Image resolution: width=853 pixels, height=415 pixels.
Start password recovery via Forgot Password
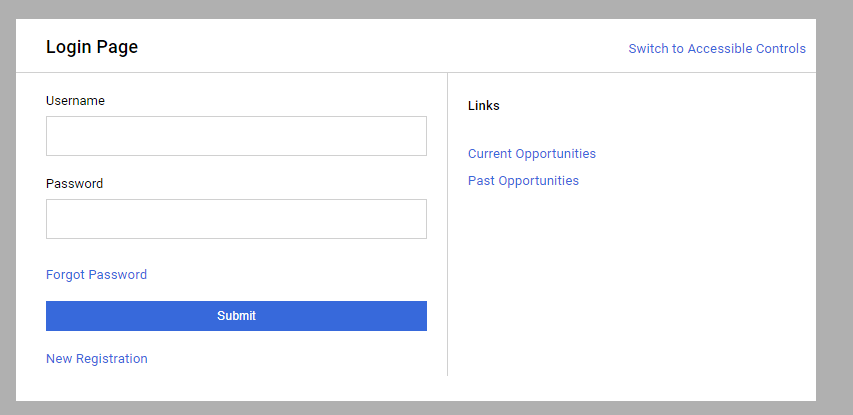click(x=96, y=275)
